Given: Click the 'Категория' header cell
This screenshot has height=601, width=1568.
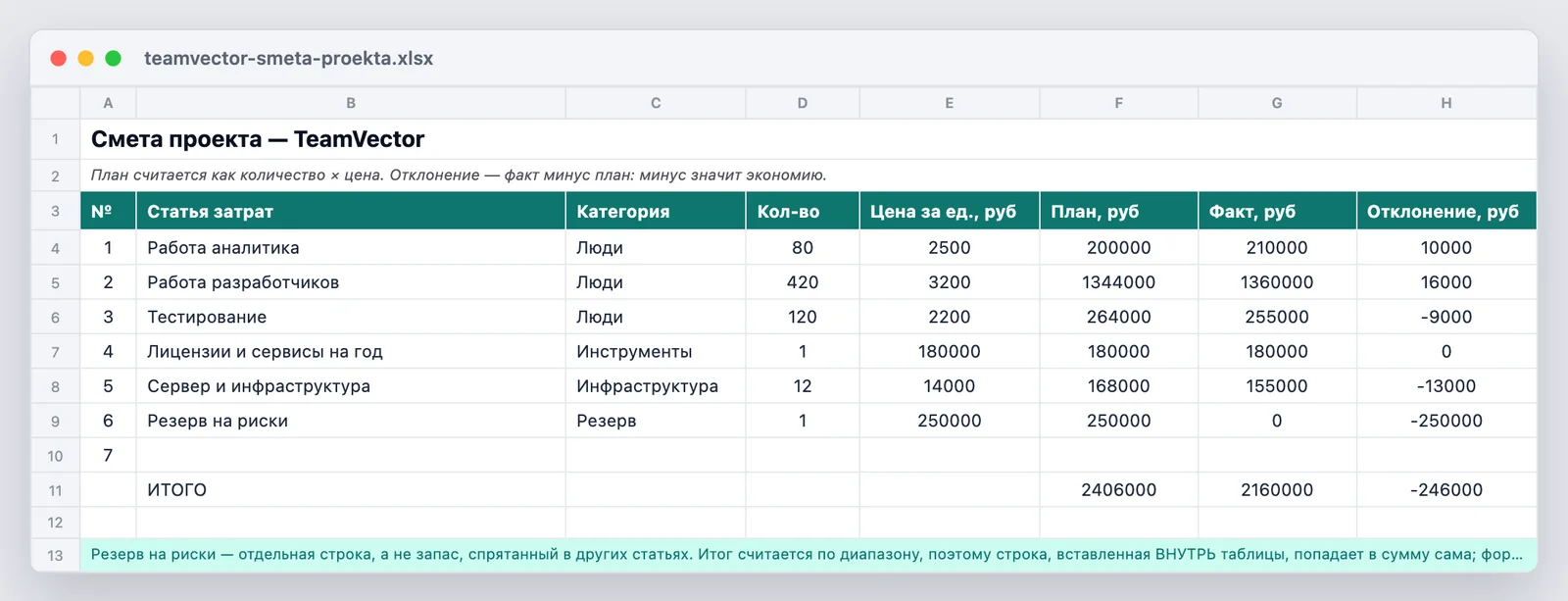Looking at the screenshot, I should 656,211.
